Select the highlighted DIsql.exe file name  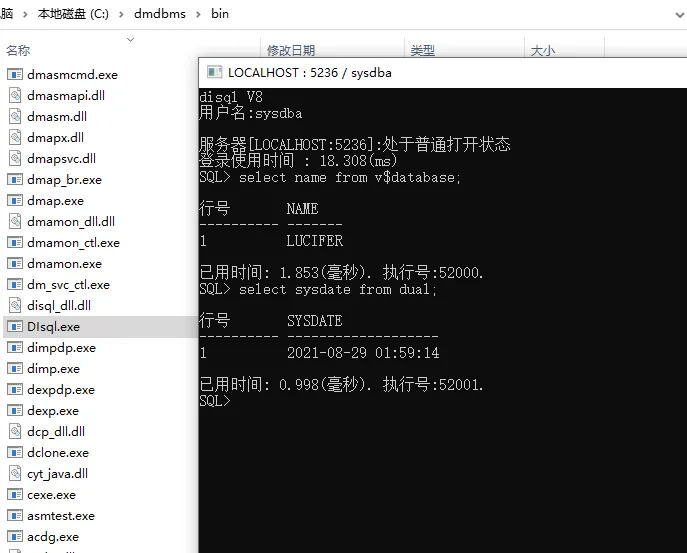pyautogui.click(x=53, y=326)
